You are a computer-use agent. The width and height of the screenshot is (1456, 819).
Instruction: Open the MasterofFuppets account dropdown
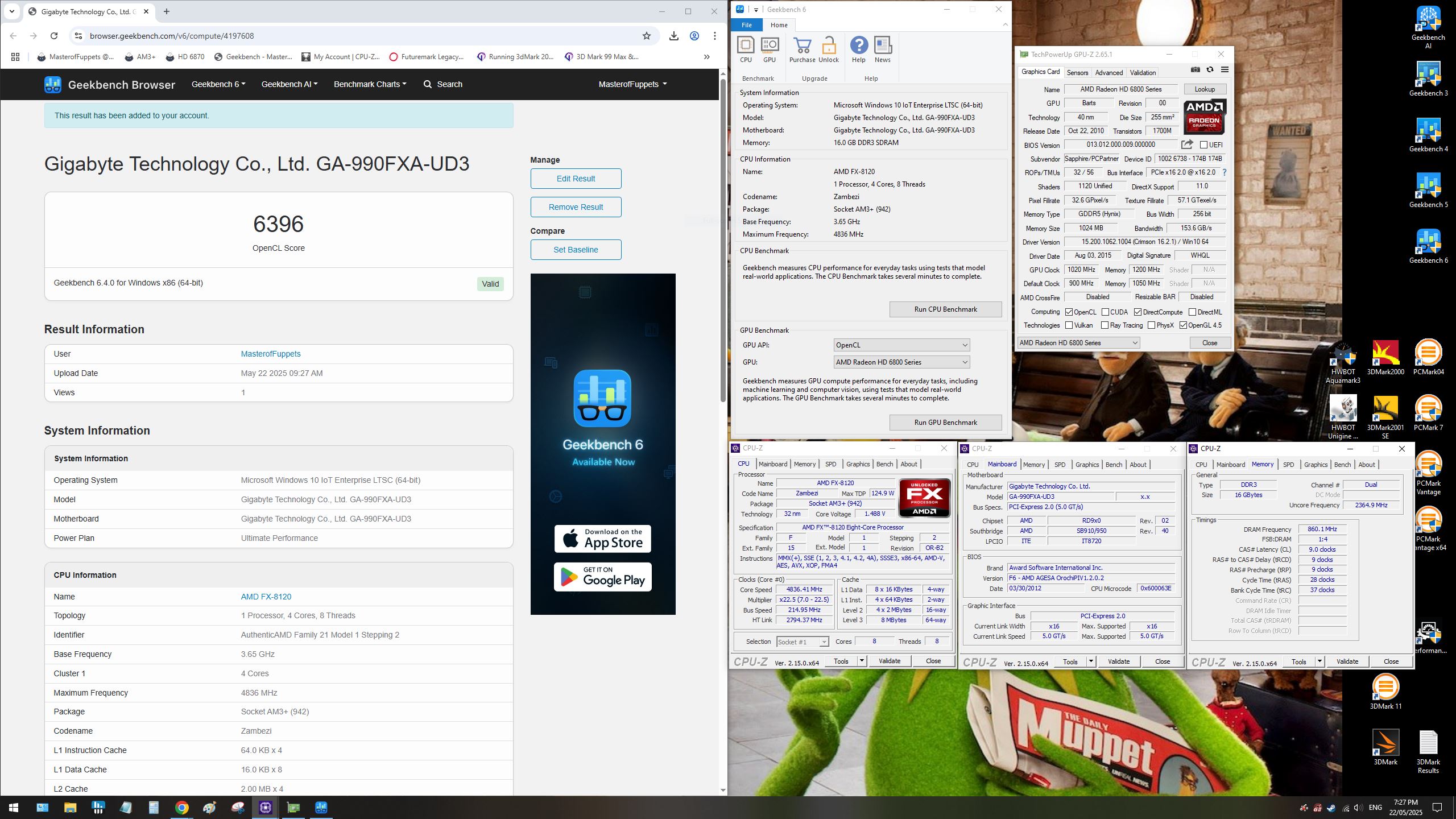[632, 84]
